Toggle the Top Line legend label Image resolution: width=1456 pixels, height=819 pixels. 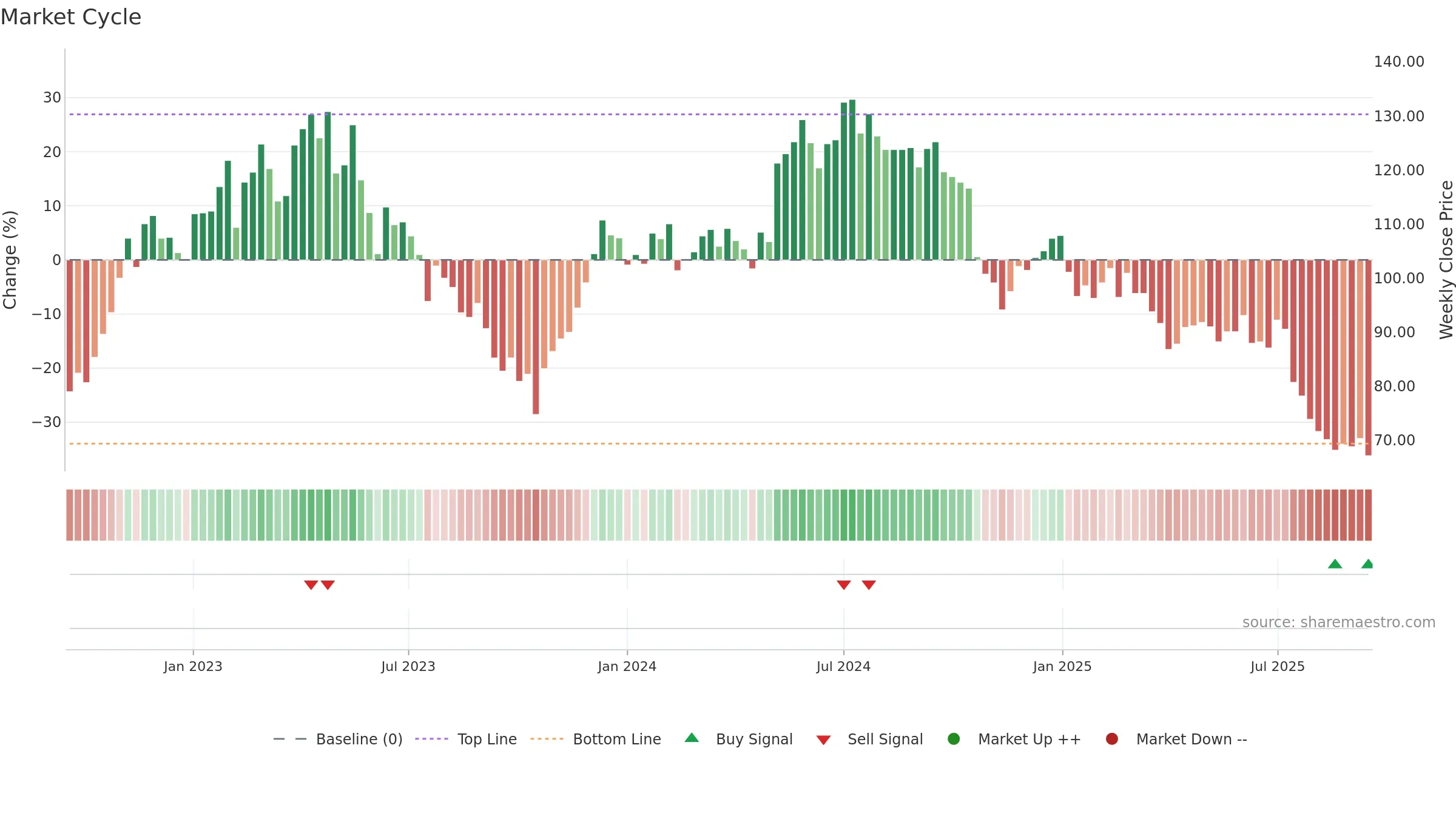click(487, 739)
